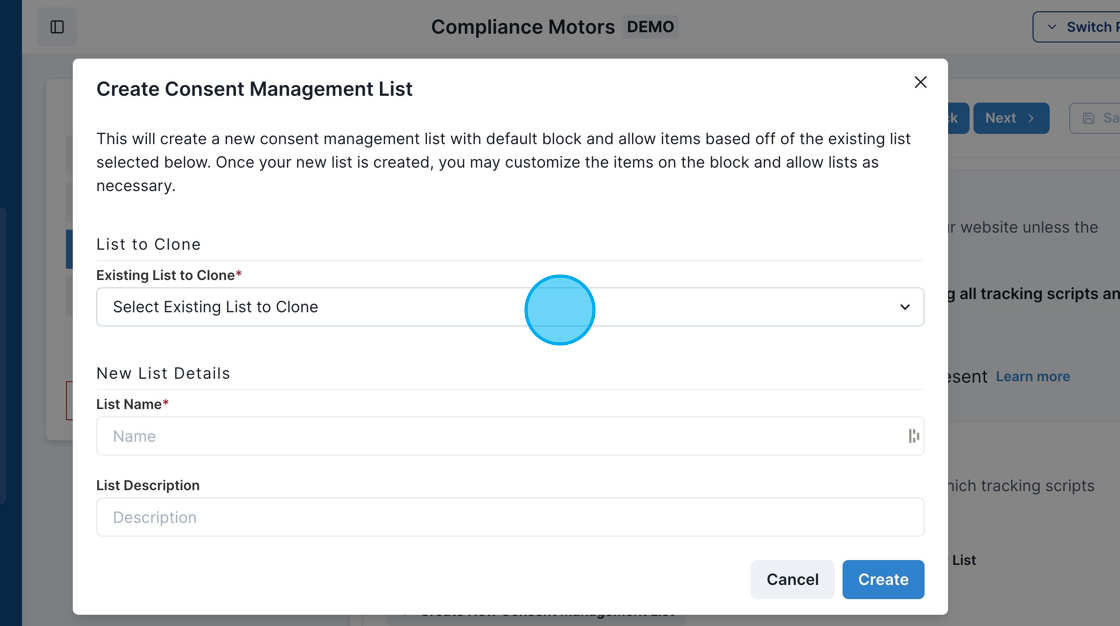Click the 'New List Details' section heading
Screen dimensions: 1120x626
point(164,373)
